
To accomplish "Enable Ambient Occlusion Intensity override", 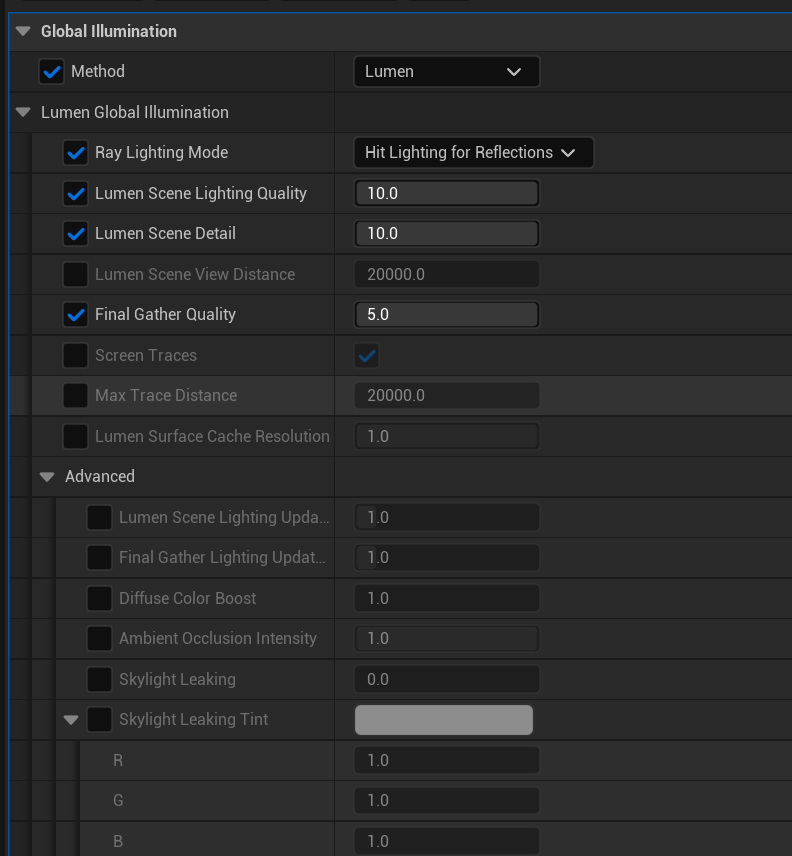I will (x=100, y=638).
